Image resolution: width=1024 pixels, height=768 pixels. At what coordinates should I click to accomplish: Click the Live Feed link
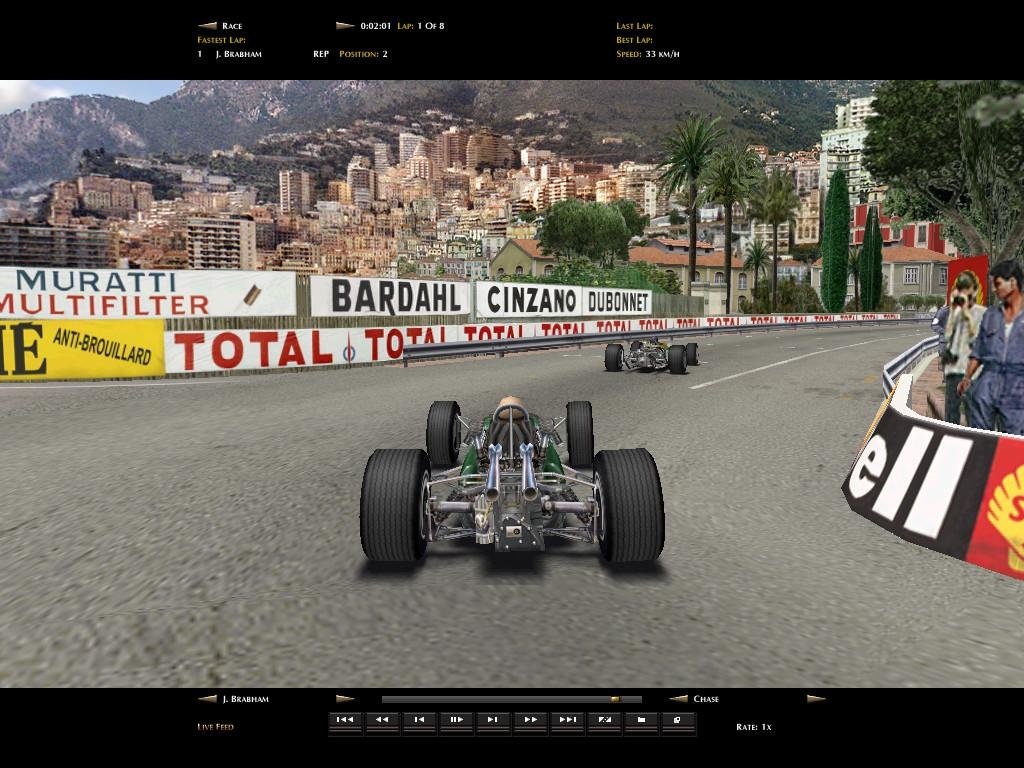click(216, 727)
